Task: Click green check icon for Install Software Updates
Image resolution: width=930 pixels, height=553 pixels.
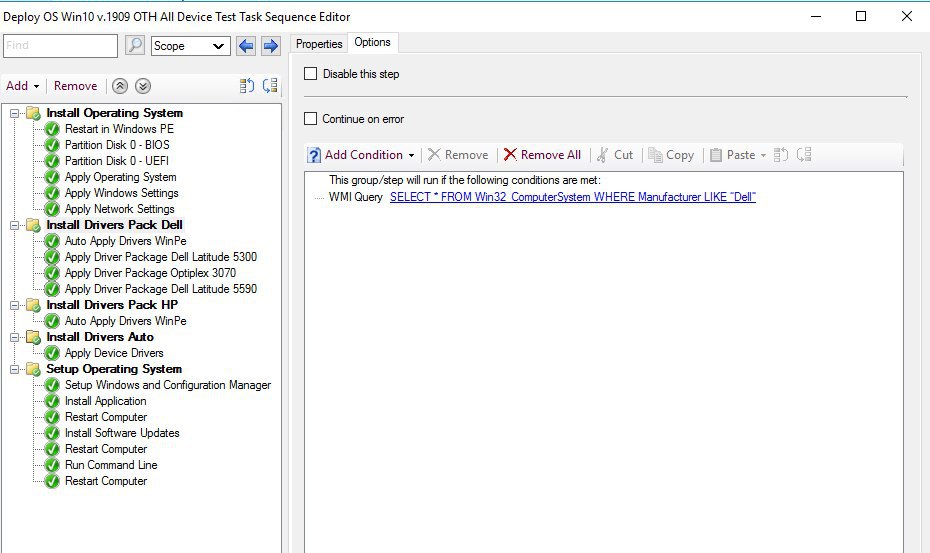Action: [x=52, y=433]
